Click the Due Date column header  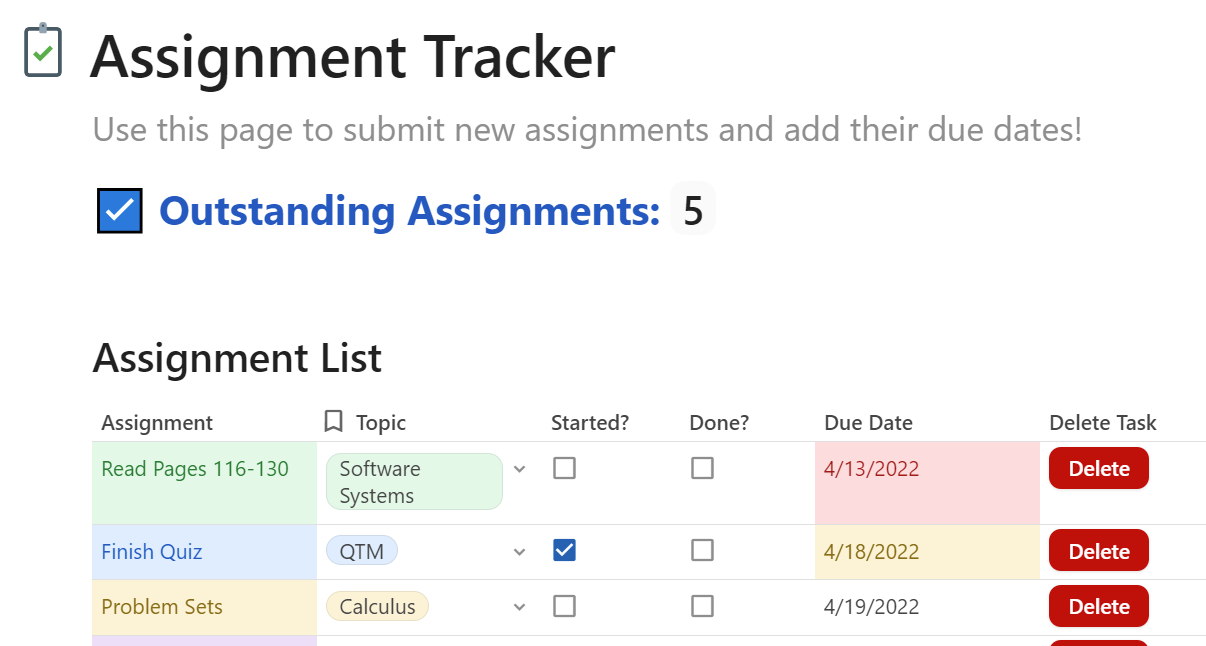coord(868,423)
